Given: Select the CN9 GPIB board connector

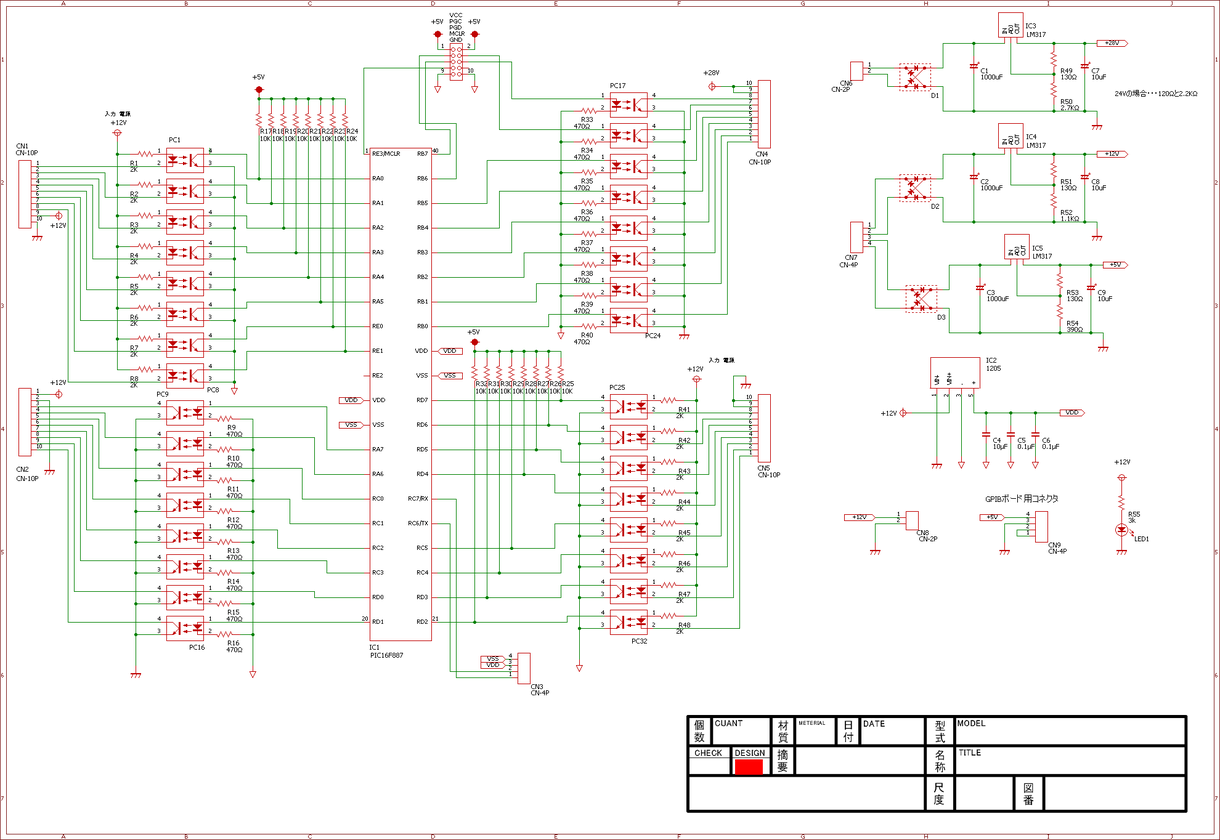Looking at the screenshot, I should point(1041,526).
